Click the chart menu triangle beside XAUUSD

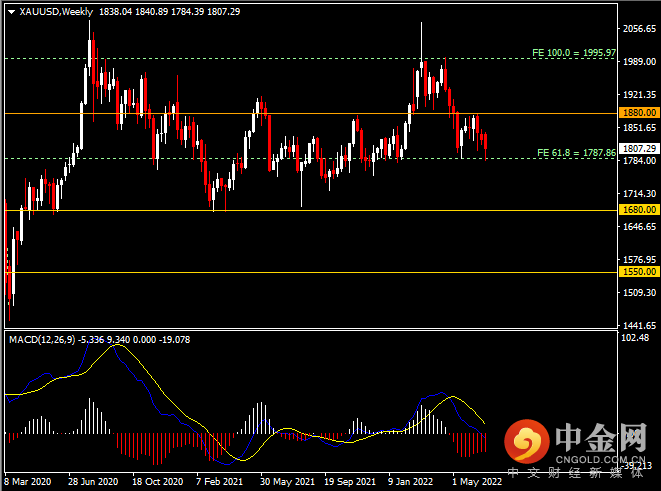coord(11,12)
